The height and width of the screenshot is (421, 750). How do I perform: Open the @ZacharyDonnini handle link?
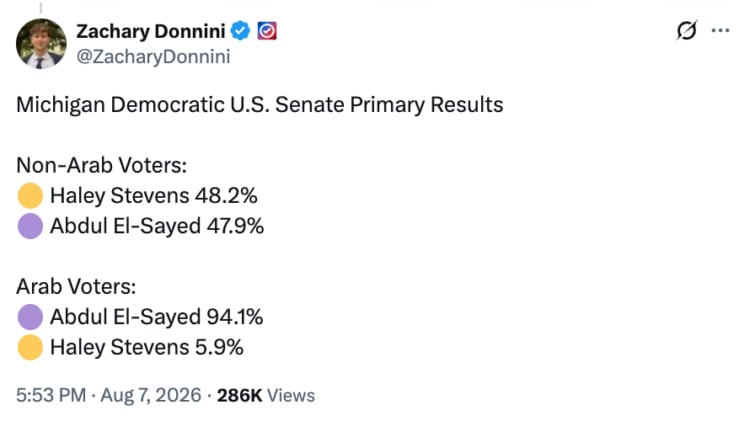coord(153,56)
